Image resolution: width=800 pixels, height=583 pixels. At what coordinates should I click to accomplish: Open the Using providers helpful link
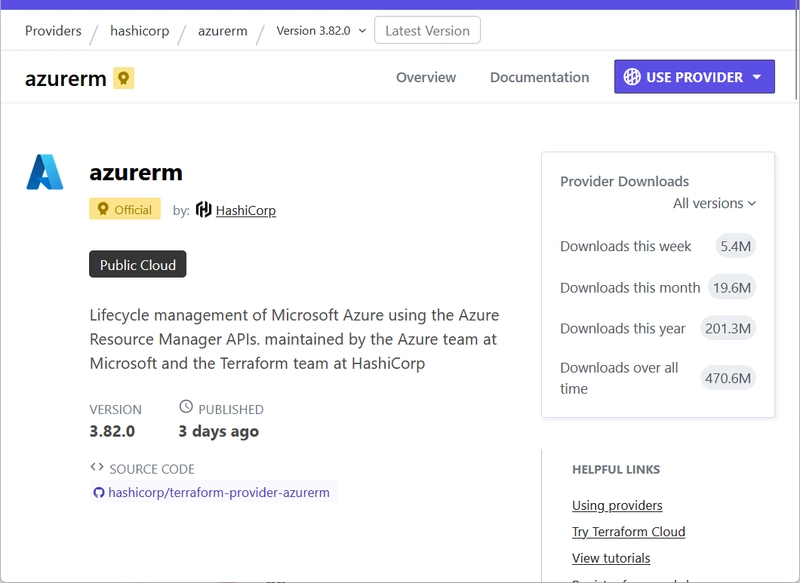coord(617,505)
